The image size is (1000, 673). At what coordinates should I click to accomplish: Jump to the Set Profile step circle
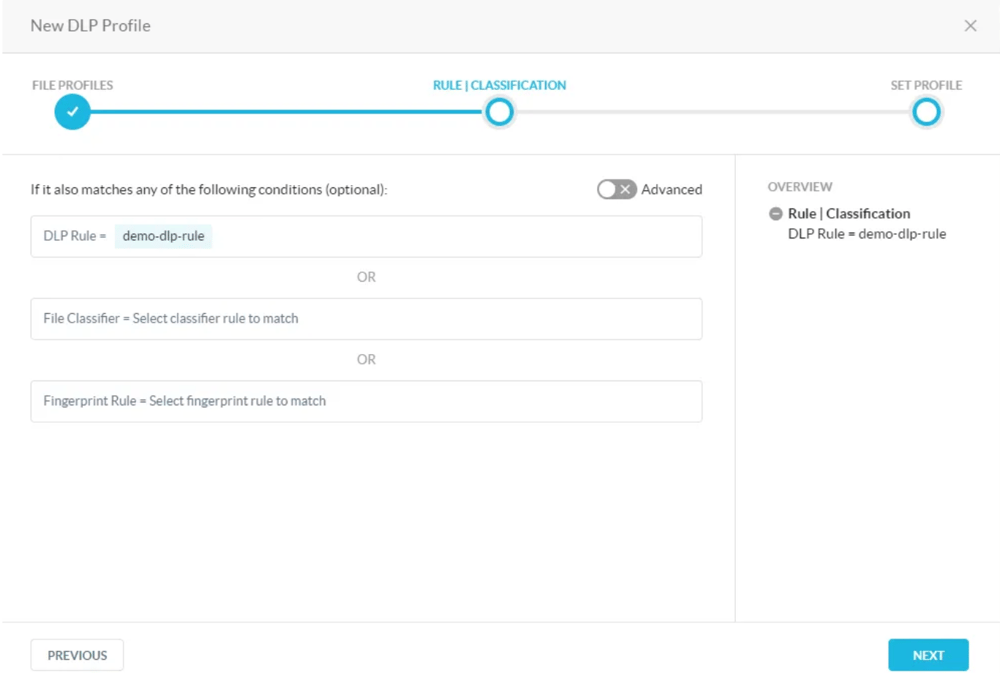926,112
